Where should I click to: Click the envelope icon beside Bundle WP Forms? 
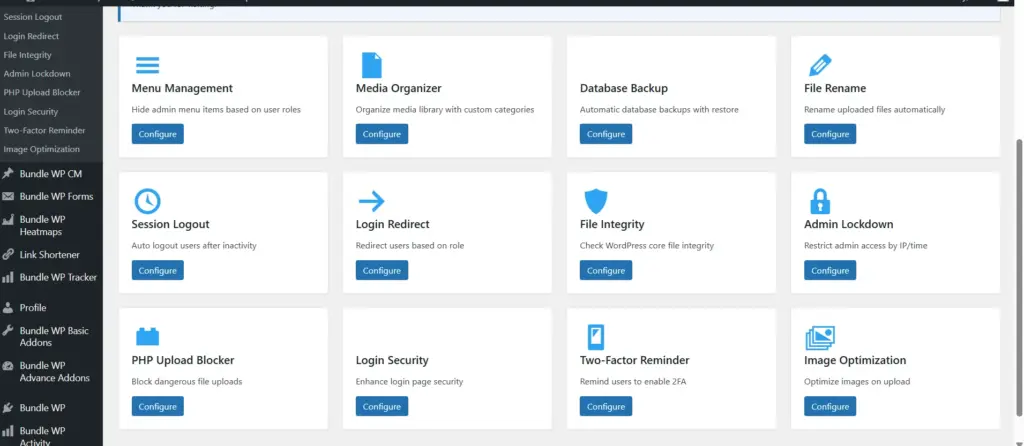[8, 197]
